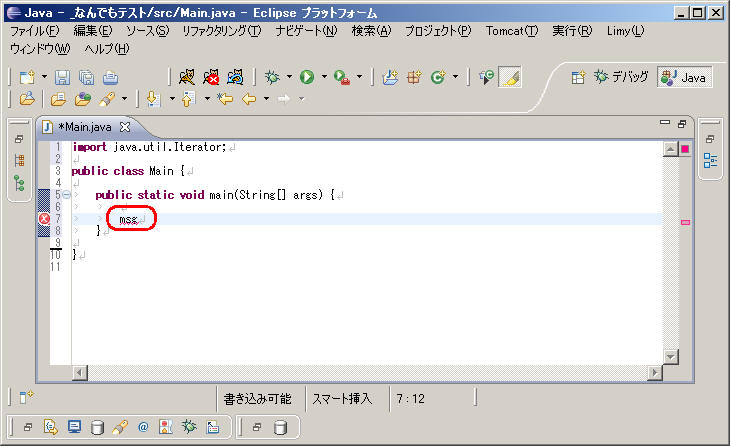Switch to the Java perspective

685,77
